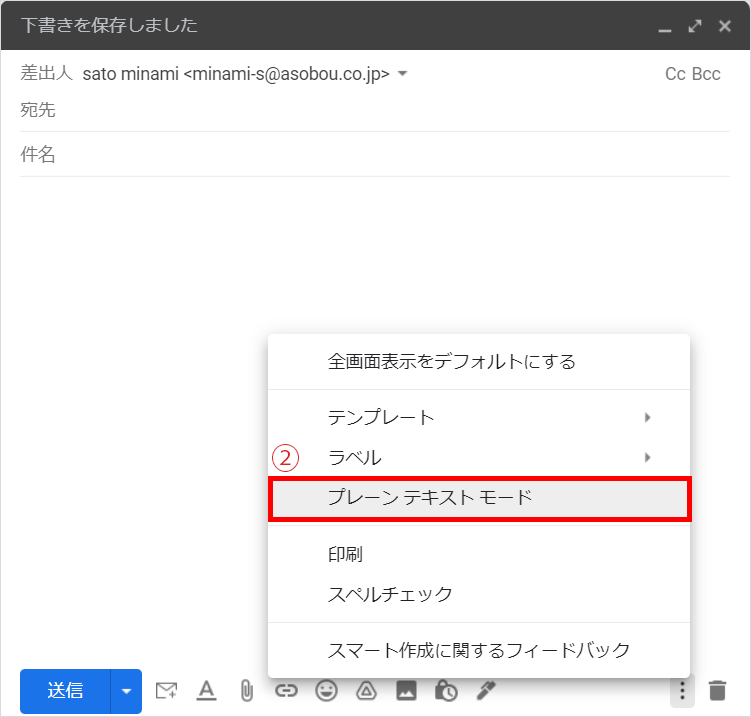Attach a file with the paperclip icon
Image resolution: width=751 pixels, height=717 pixels.
click(246, 691)
